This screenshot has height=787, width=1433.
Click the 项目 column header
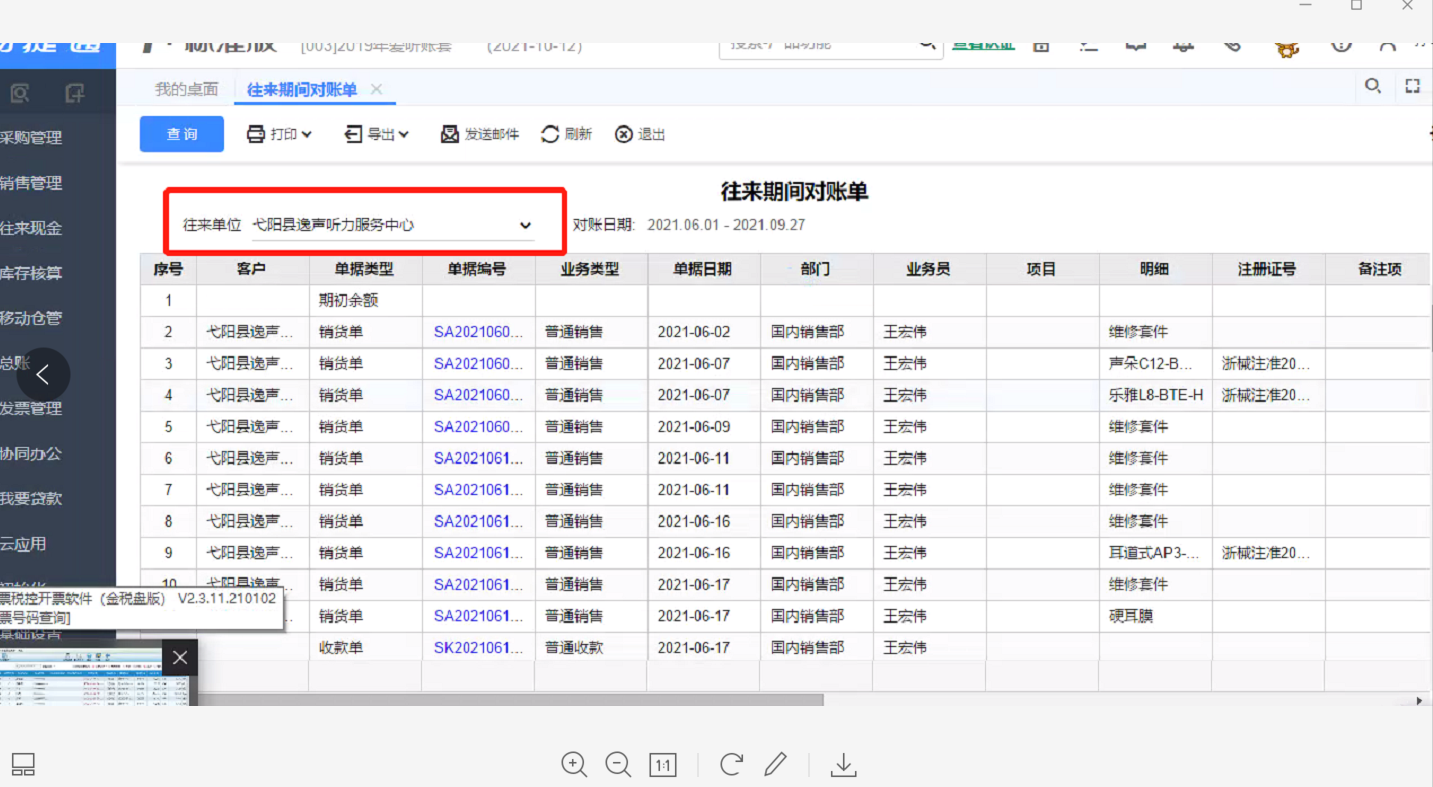coord(1042,269)
